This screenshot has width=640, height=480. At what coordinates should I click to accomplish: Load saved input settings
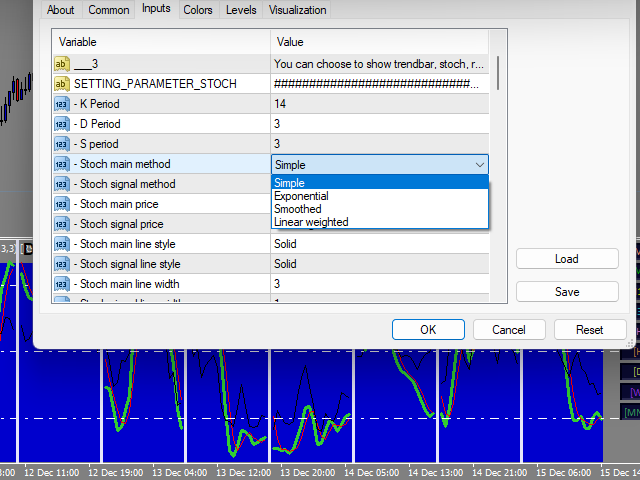point(567,259)
